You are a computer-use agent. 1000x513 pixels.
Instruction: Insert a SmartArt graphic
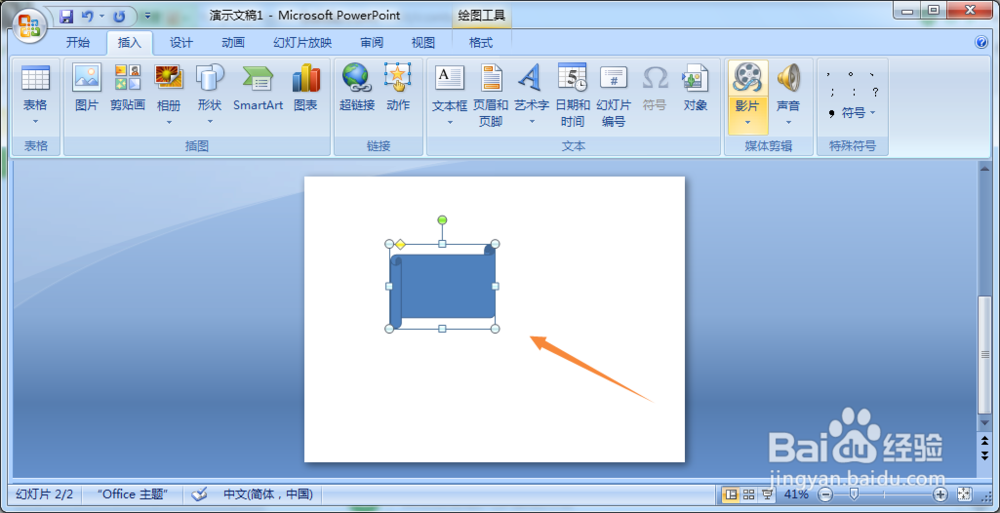click(x=258, y=88)
